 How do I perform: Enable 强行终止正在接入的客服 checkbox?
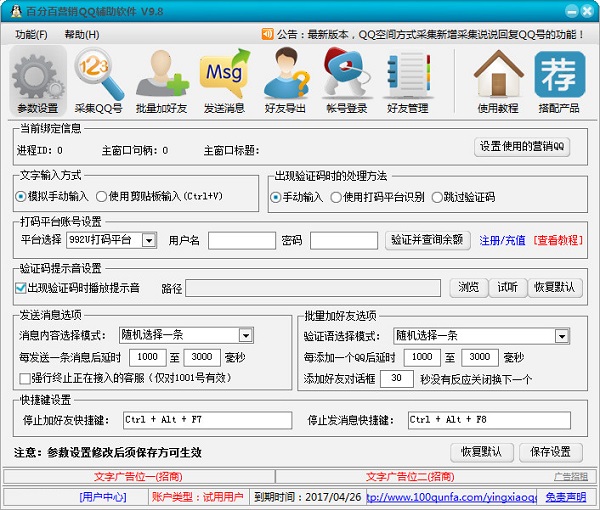(25, 378)
